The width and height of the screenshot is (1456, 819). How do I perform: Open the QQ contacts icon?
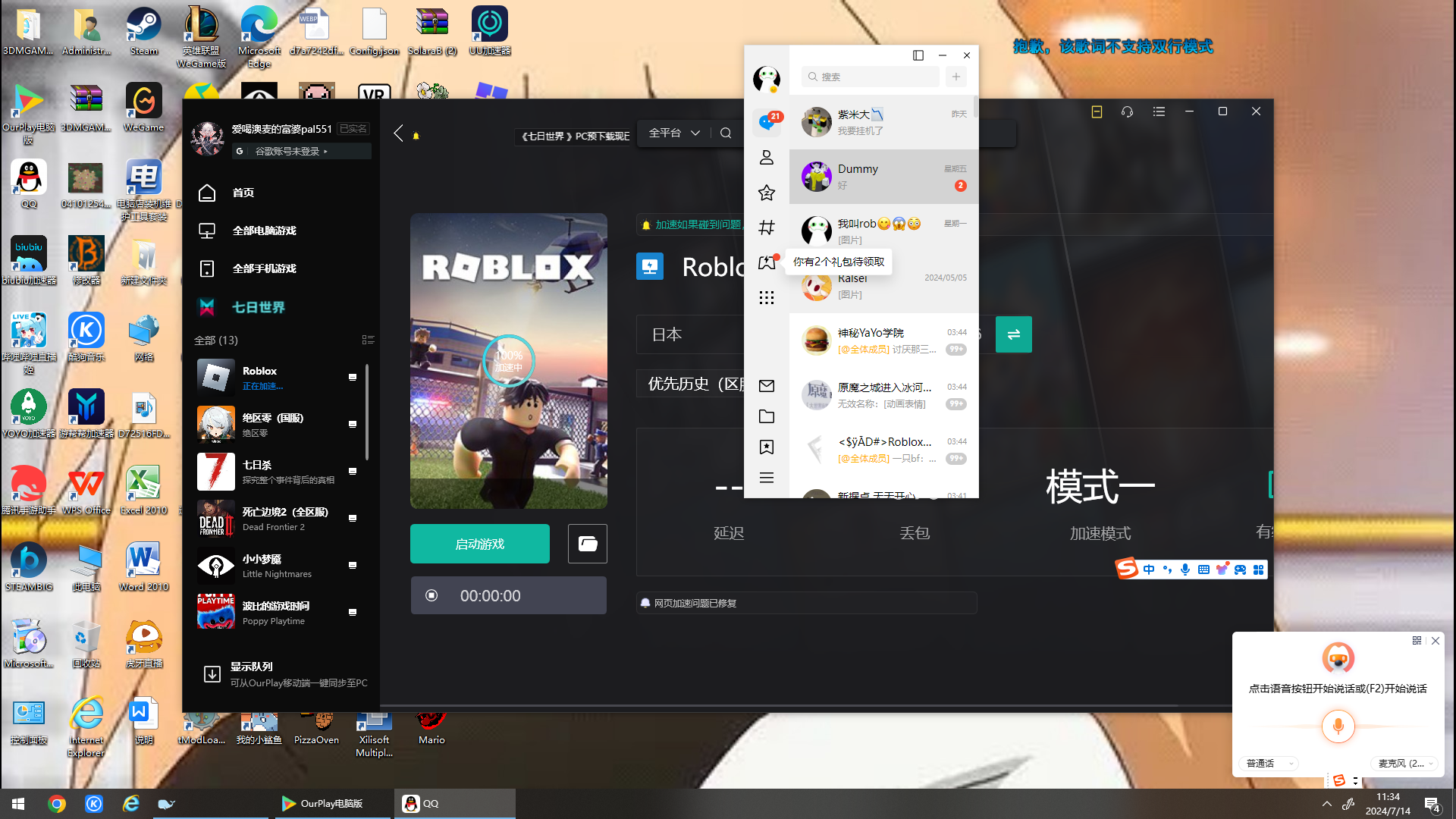coord(767,157)
